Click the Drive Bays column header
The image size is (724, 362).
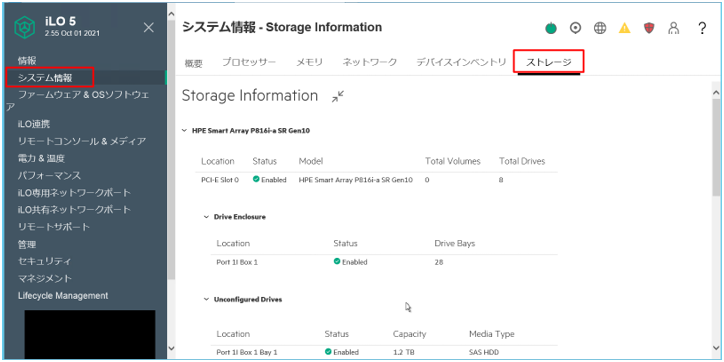455,243
